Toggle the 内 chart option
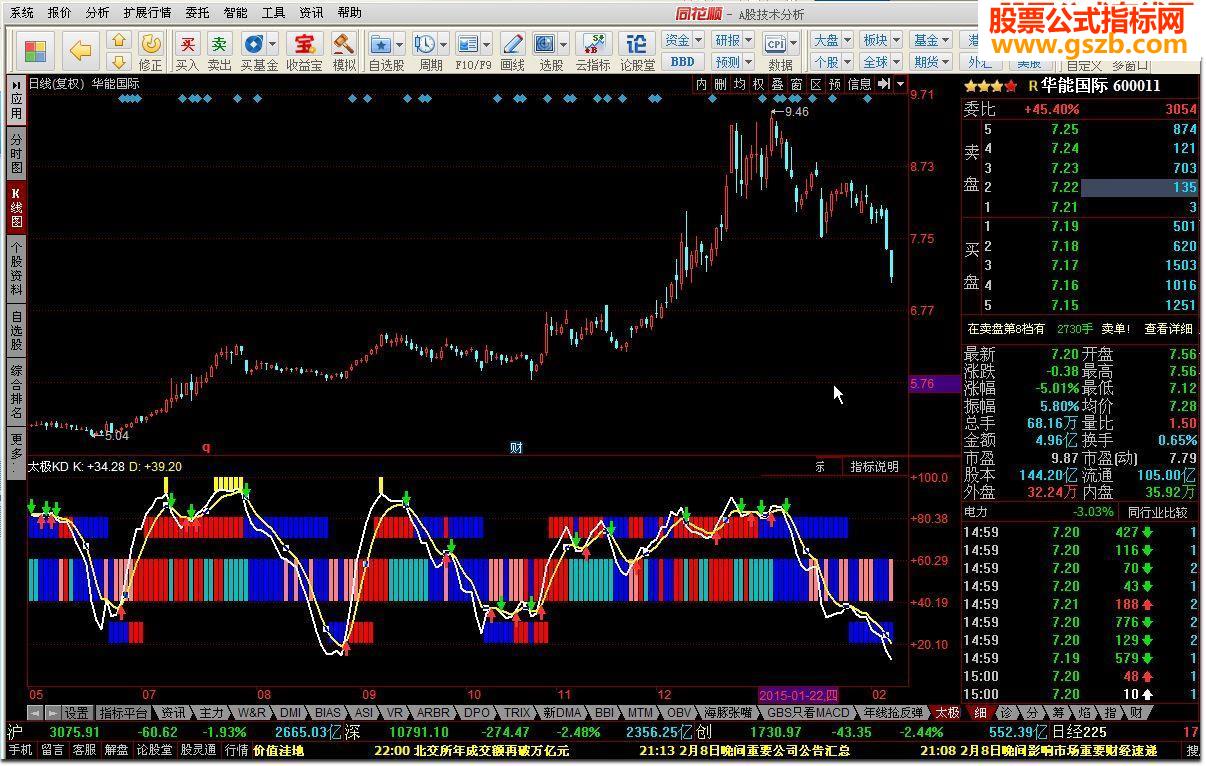This screenshot has width=1206, height=766. click(x=702, y=85)
